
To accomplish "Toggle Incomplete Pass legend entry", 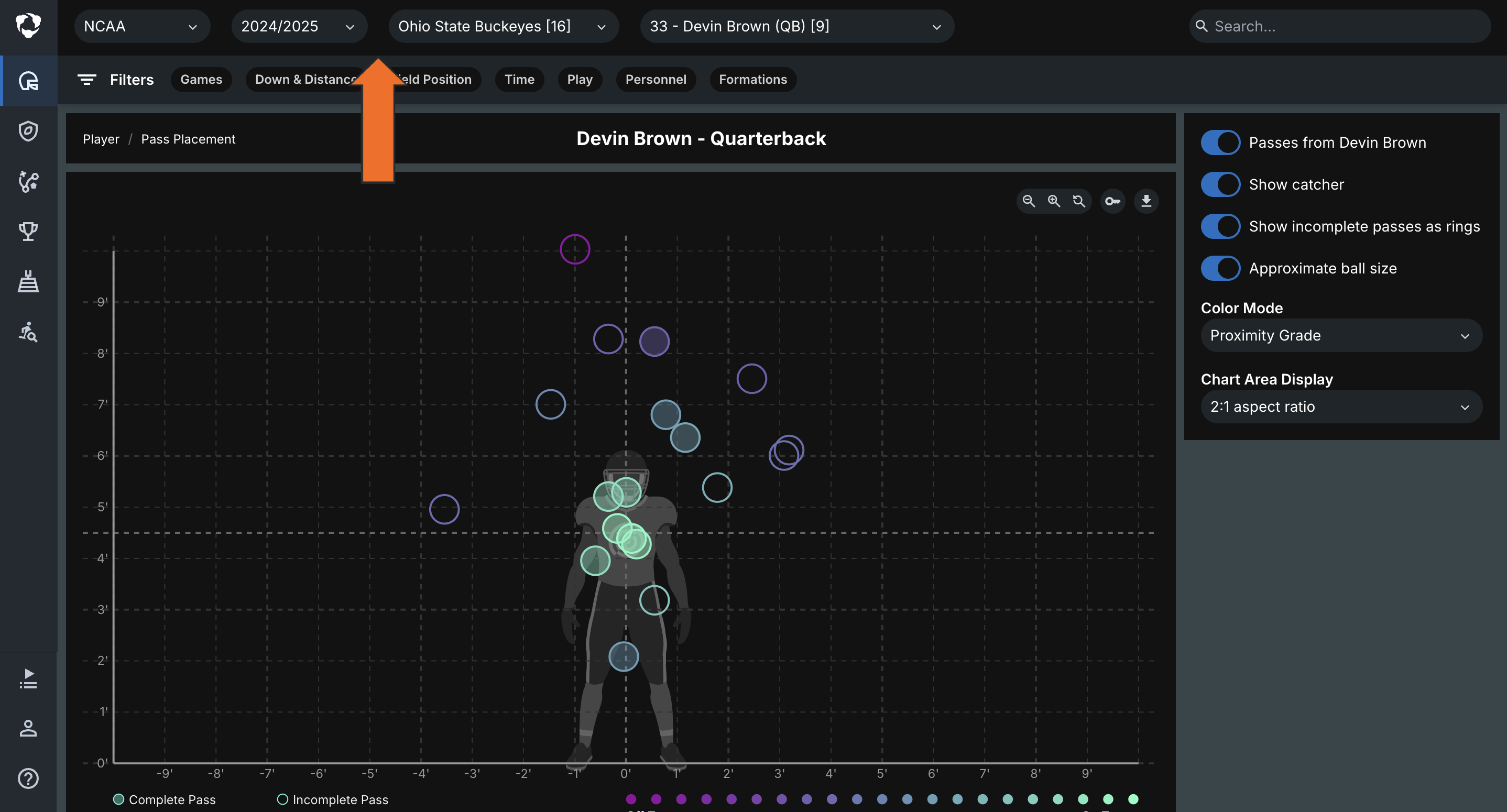I will tap(332, 800).
